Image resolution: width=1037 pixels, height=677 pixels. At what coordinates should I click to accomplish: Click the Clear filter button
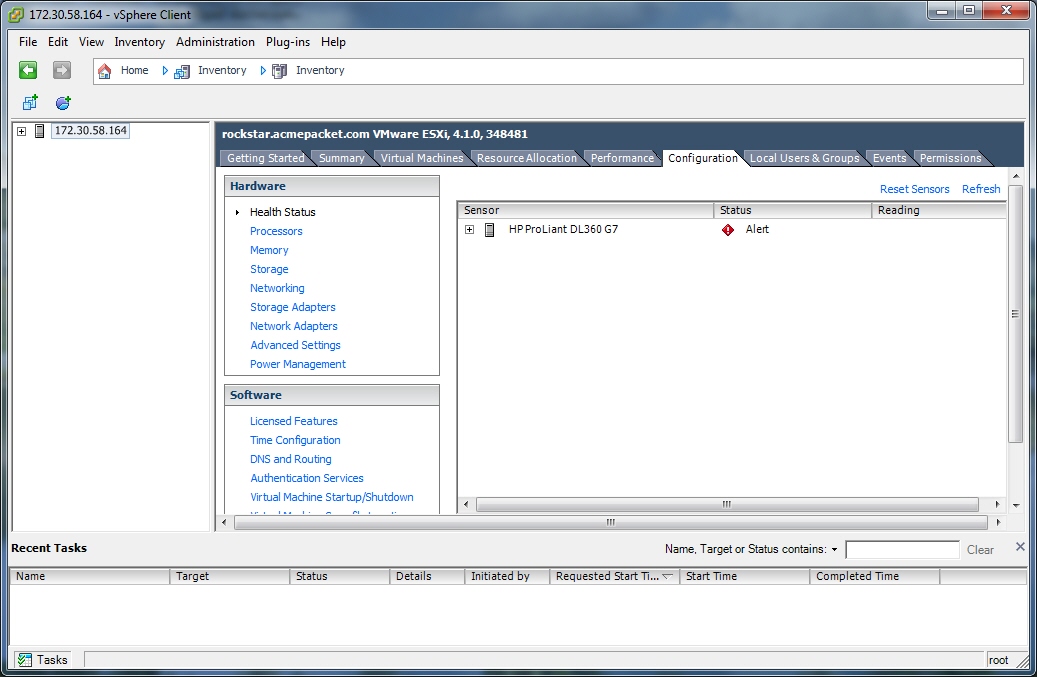pyautogui.click(x=980, y=550)
